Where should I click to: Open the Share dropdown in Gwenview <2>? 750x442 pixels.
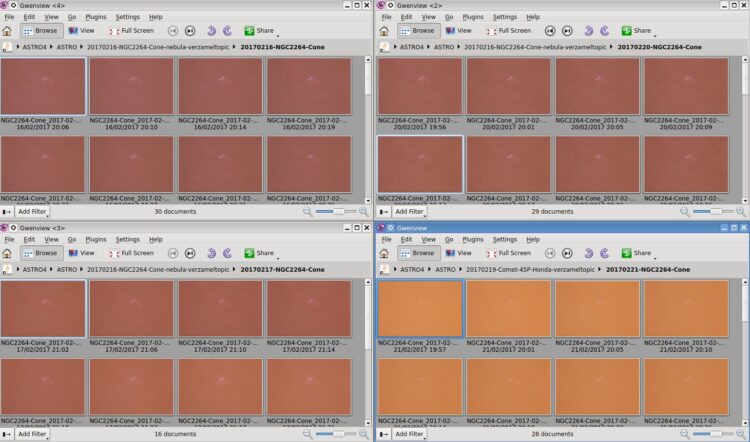[638, 31]
